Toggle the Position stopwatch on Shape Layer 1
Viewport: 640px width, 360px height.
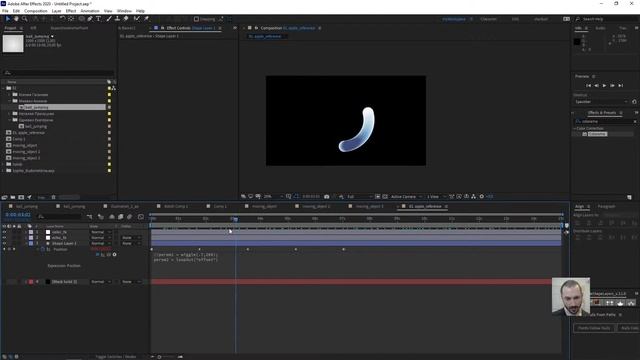[x=43, y=249]
